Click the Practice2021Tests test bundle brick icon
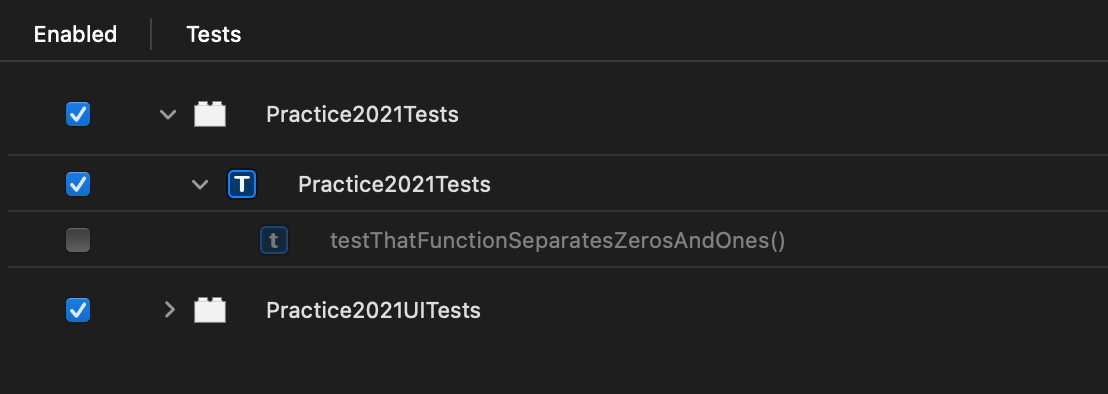 pos(210,114)
